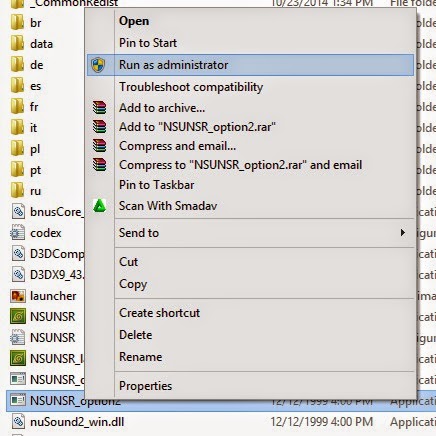Image resolution: width=436 pixels, height=436 pixels.
Task: Select Run as administrator
Action: pyautogui.click(x=250, y=65)
